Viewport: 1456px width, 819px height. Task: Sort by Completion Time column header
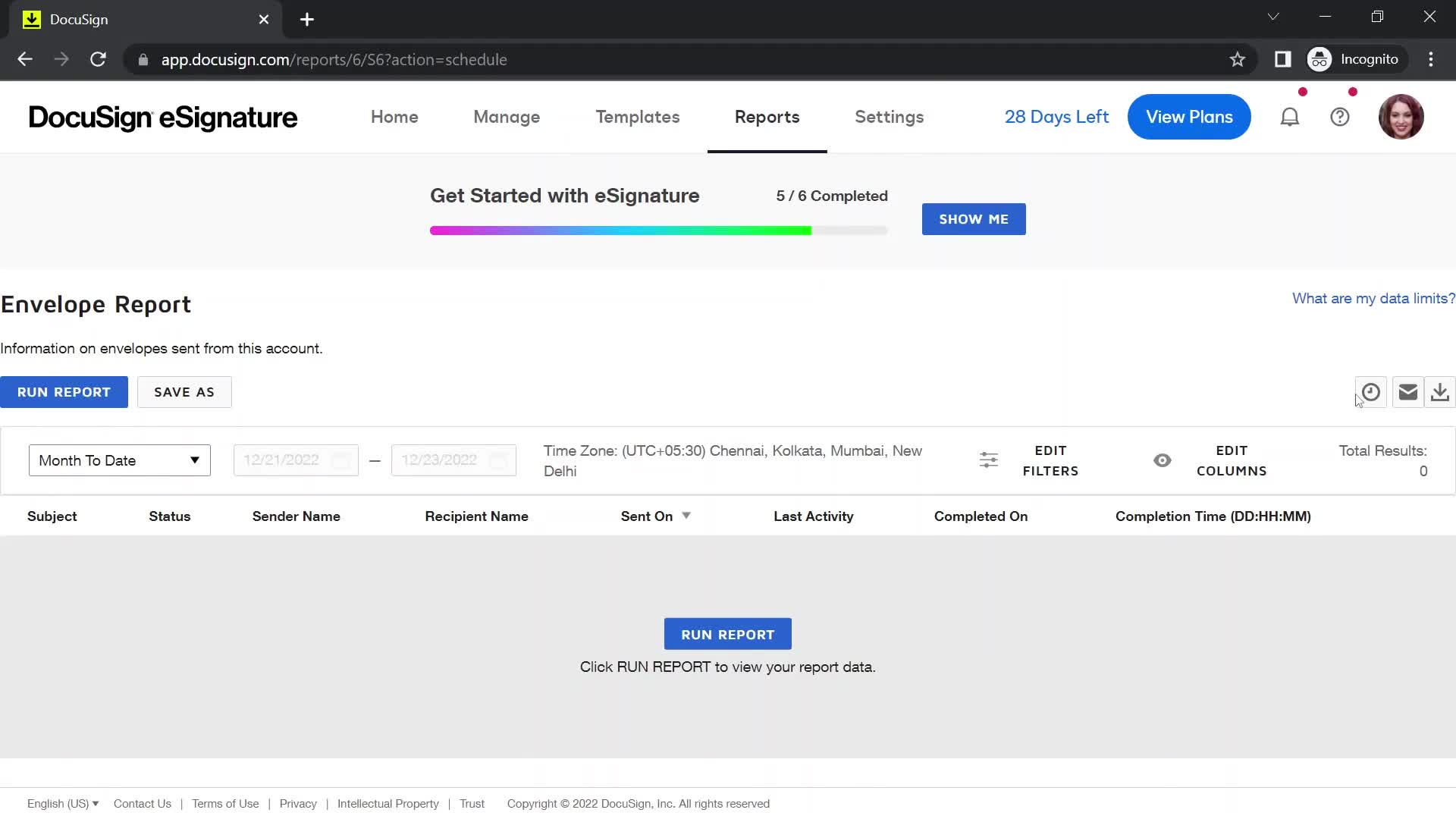[x=1213, y=516]
